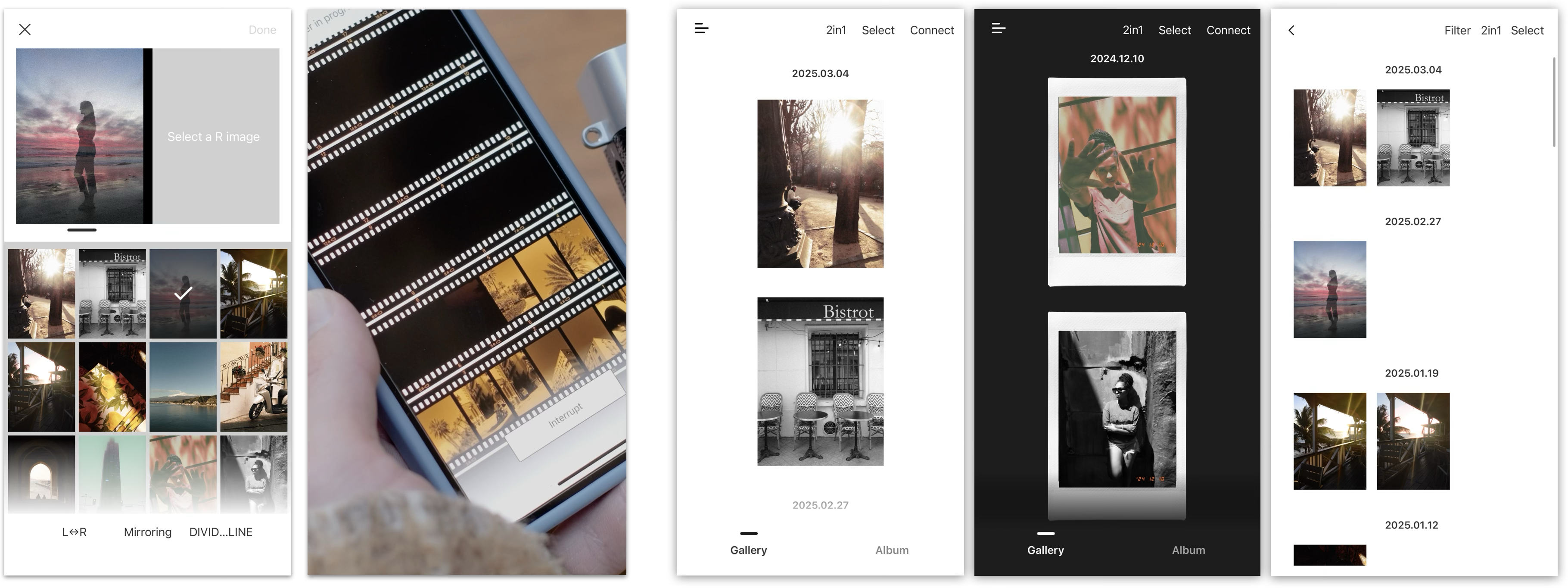Switch to Album tab in dark gallery

[x=1188, y=550]
